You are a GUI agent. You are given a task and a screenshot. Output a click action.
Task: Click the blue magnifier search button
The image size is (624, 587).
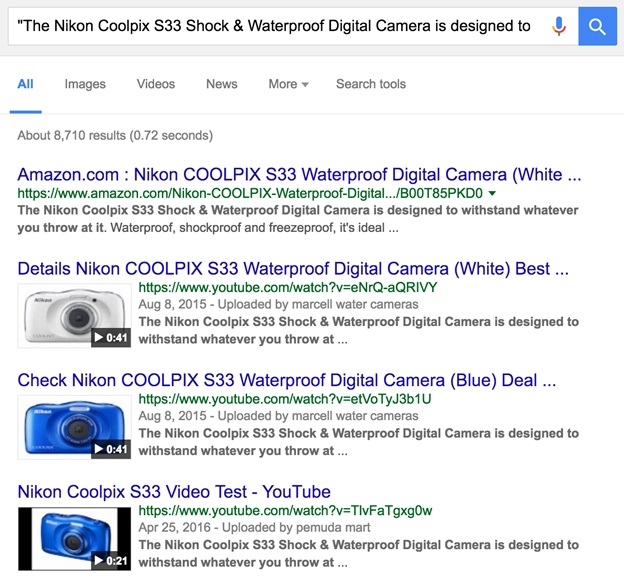[597, 26]
